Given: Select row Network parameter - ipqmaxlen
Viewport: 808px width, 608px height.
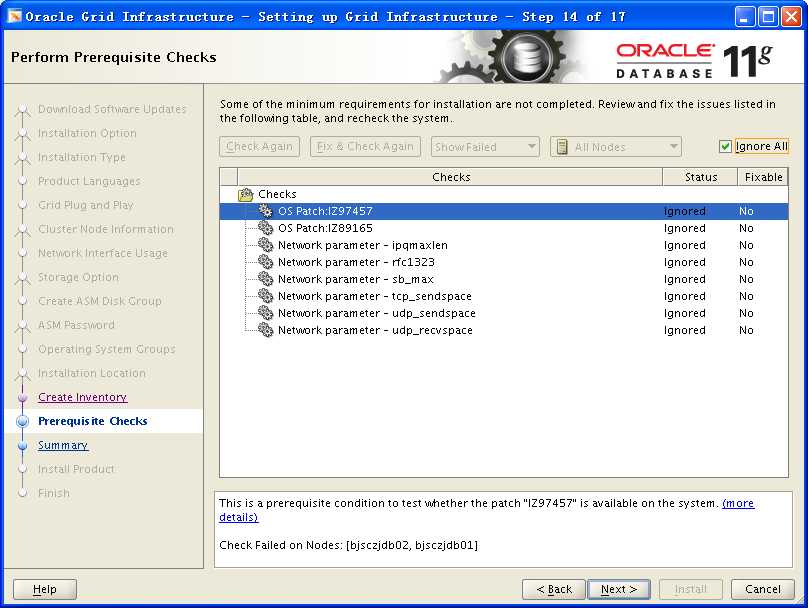Looking at the screenshot, I should point(503,245).
